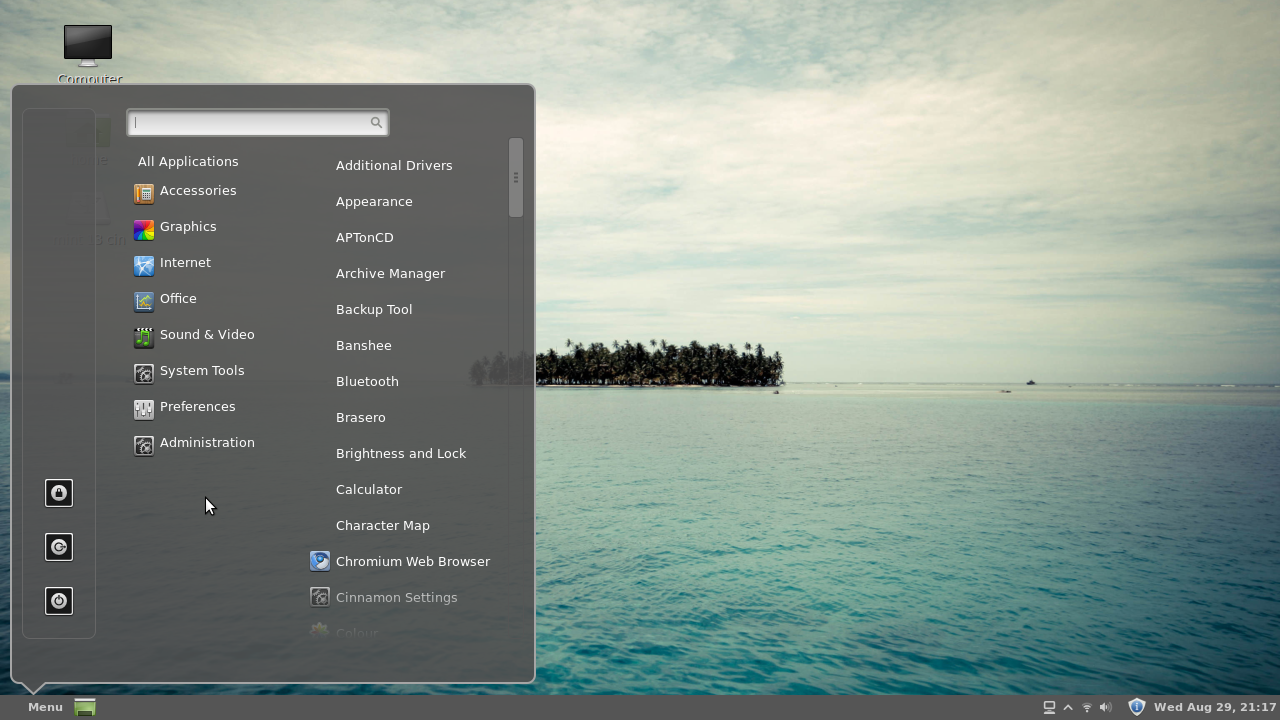Select the Sound & Video category
This screenshot has height=720, width=1280.
point(206,335)
